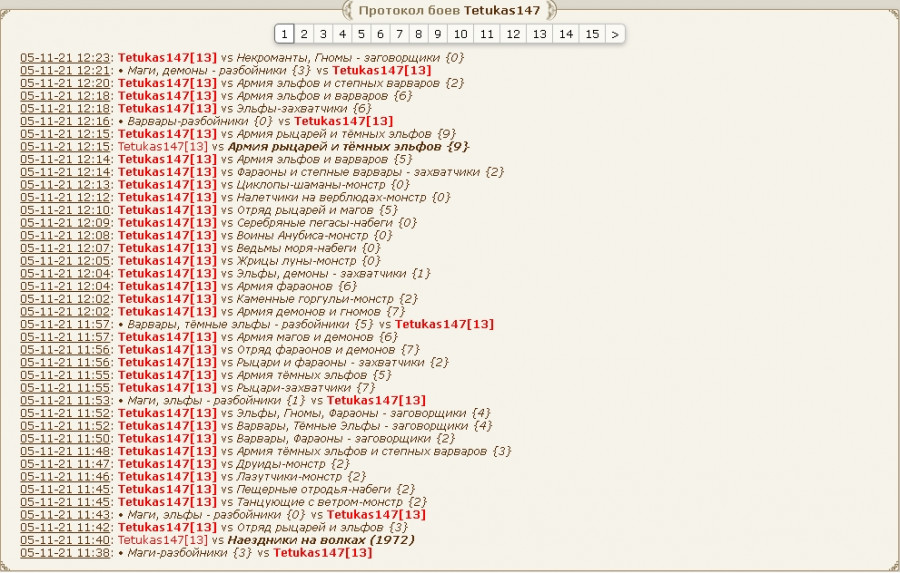The width and height of the screenshot is (900, 573).
Task: Go to page 14
Action: tap(566, 34)
